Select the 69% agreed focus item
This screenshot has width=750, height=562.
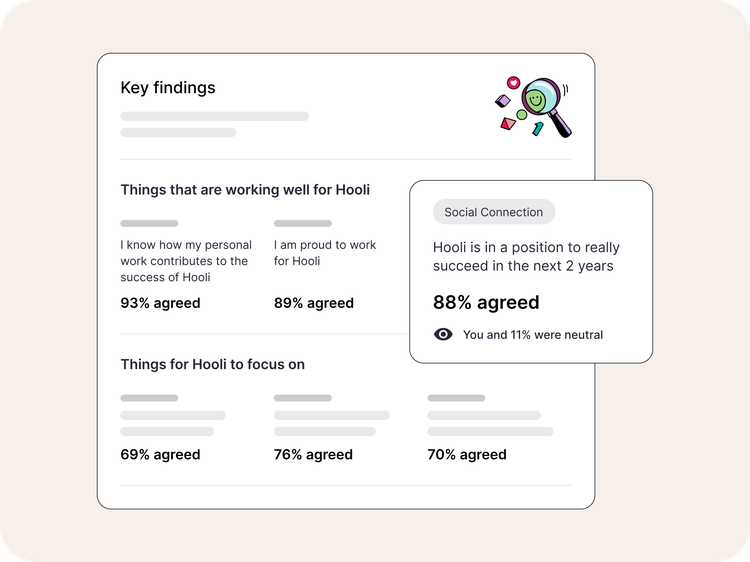(x=160, y=454)
